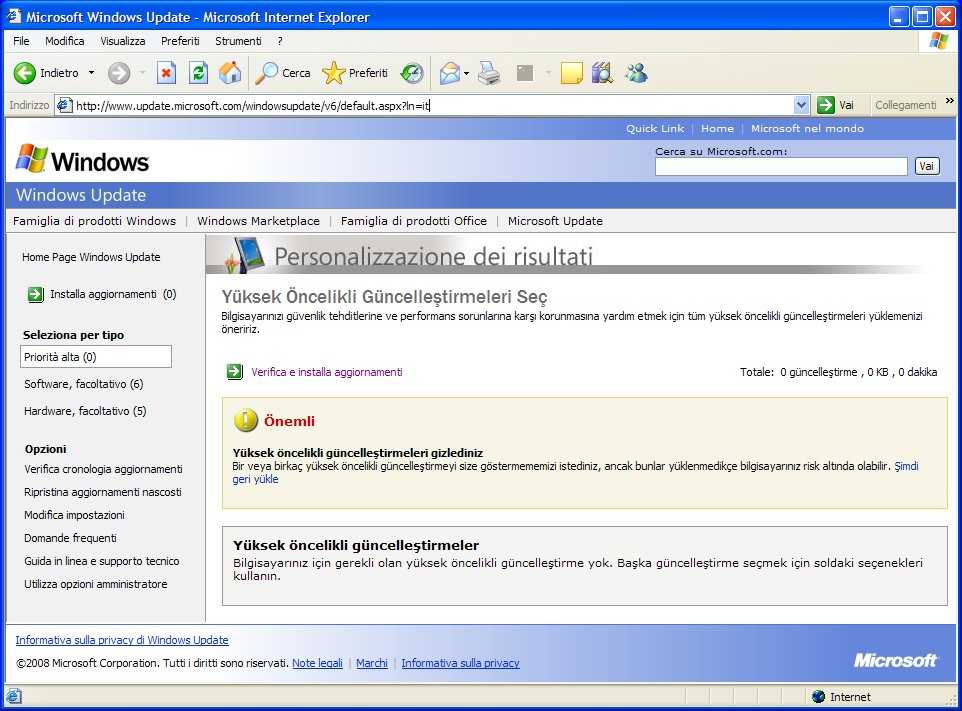The image size is (962, 711).
Task: Launch Messenger from the people icon
Action: point(636,73)
